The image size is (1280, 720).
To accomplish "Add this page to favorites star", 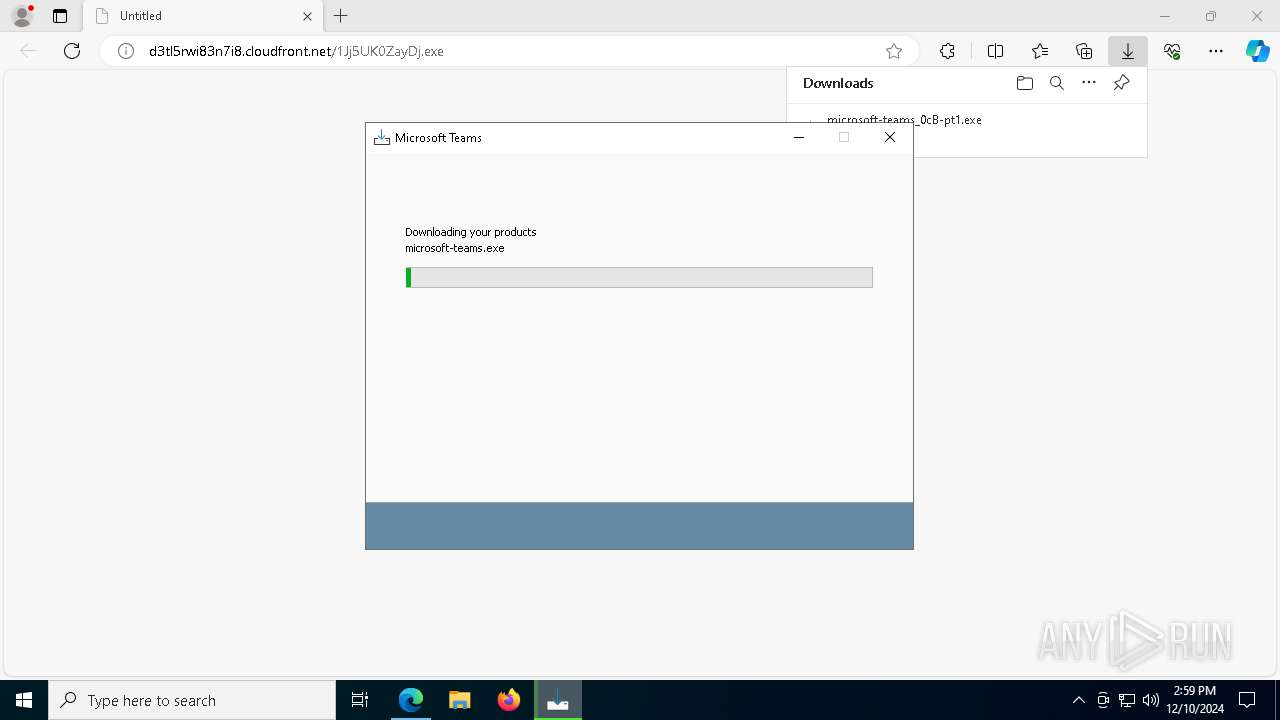I will coord(894,51).
